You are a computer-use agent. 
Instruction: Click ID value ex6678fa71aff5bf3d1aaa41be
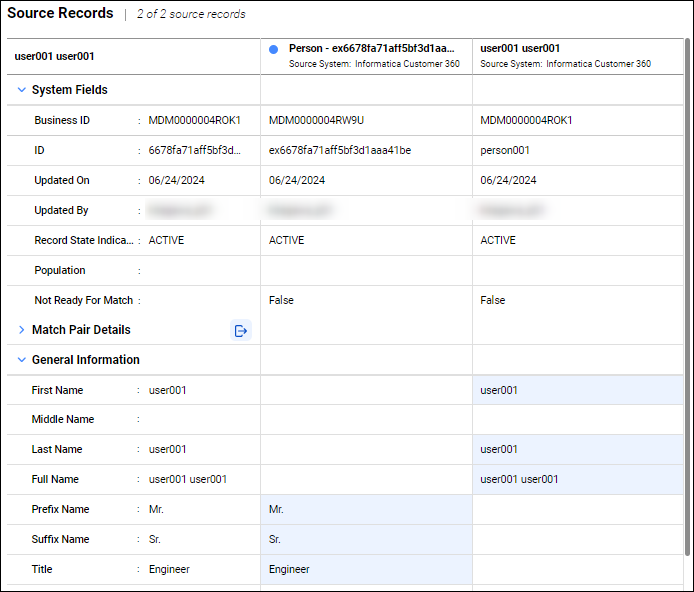click(340, 150)
